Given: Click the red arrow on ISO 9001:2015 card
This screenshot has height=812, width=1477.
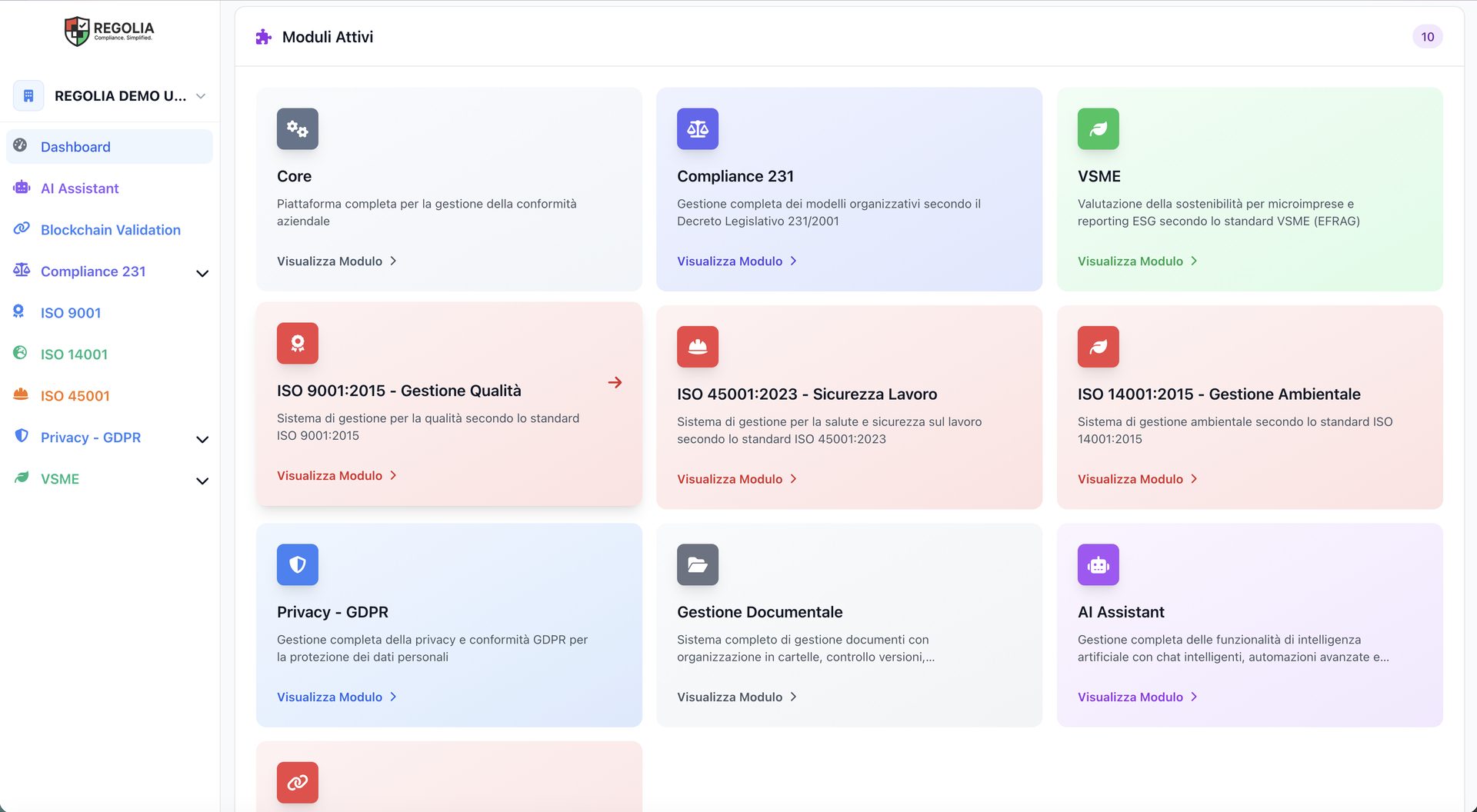Looking at the screenshot, I should pos(615,382).
